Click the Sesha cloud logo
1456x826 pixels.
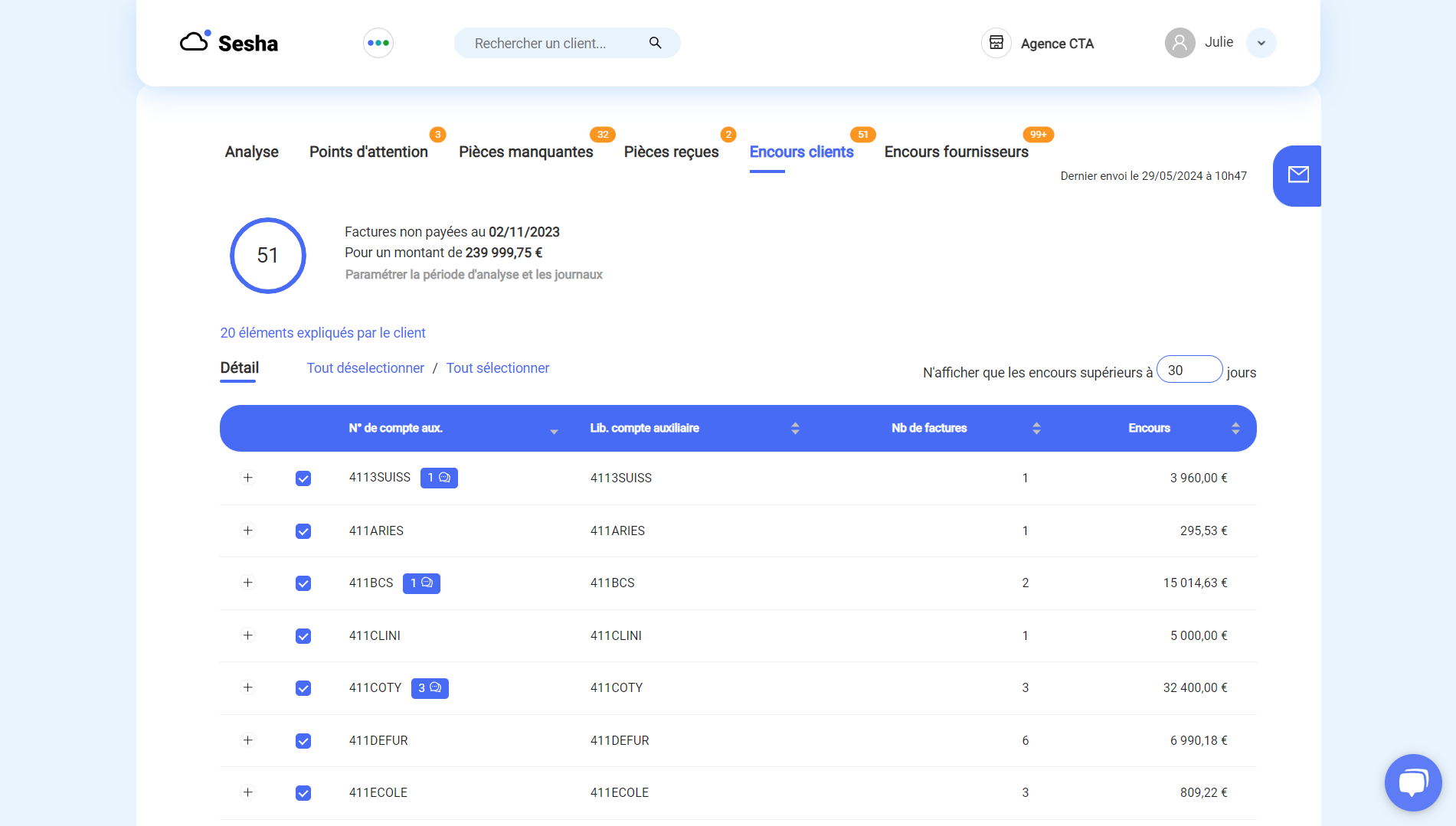(x=195, y=41)
